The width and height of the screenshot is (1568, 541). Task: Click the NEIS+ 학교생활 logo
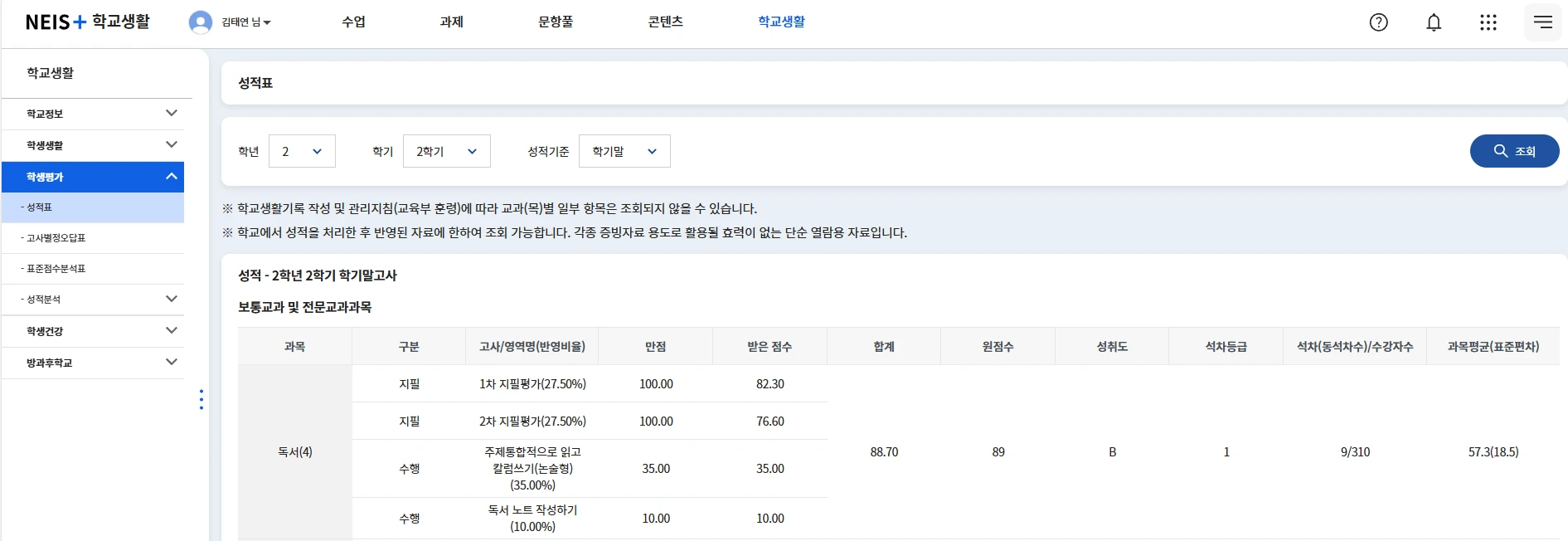pos(88,22)
